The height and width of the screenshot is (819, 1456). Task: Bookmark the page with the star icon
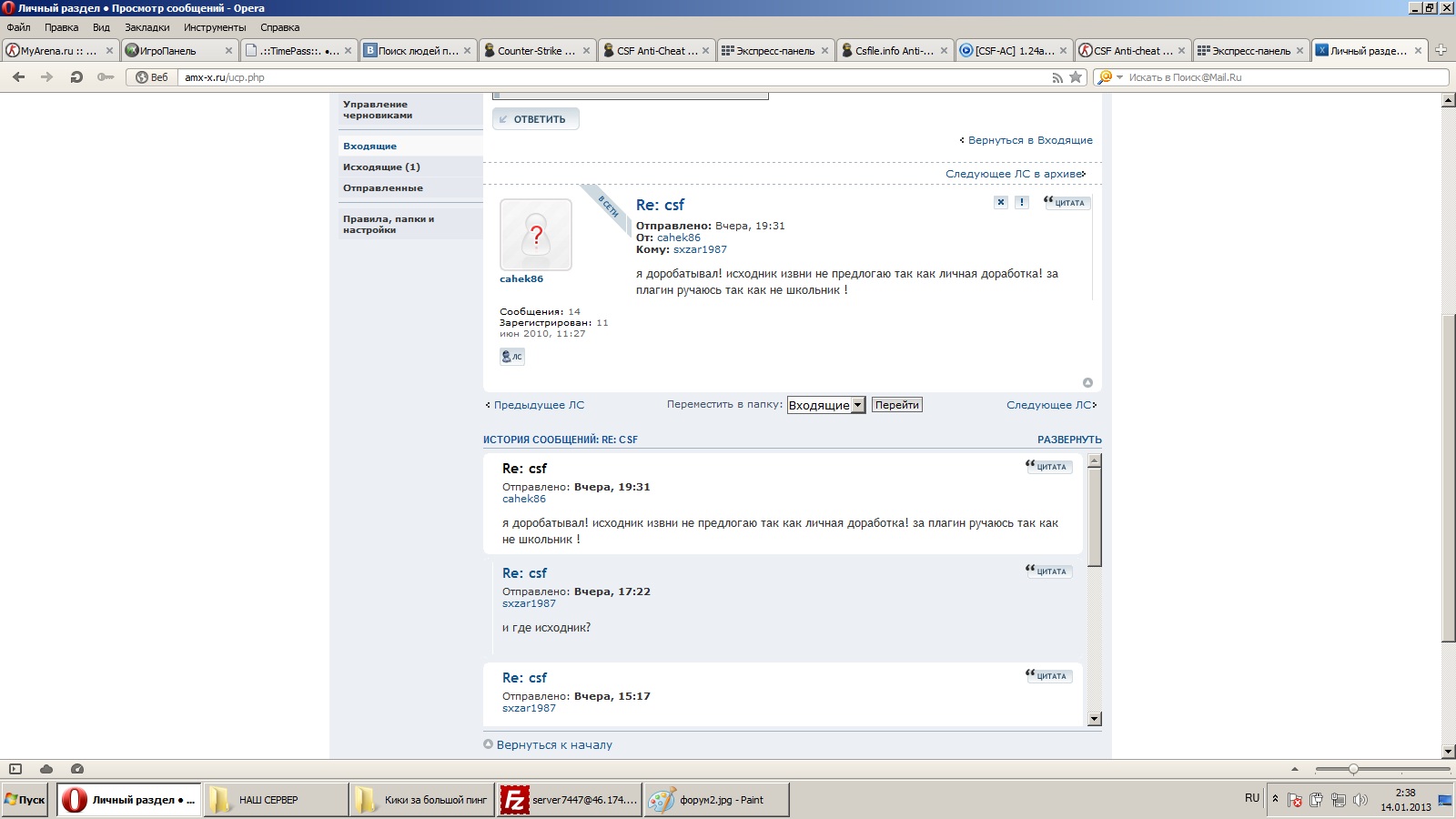[1076, 77]
